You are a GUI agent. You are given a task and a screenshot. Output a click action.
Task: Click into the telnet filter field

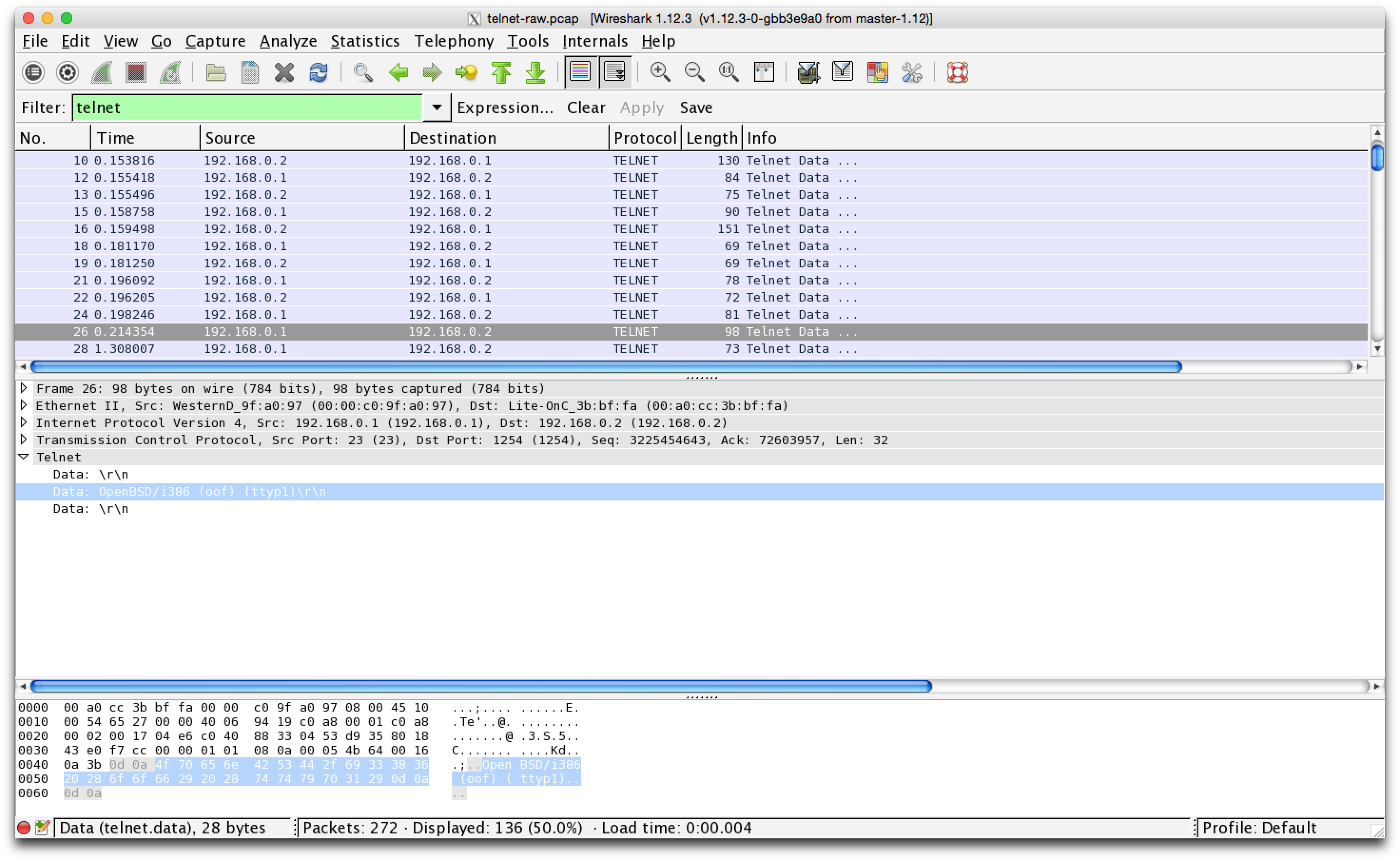click(x=247, y=108)
